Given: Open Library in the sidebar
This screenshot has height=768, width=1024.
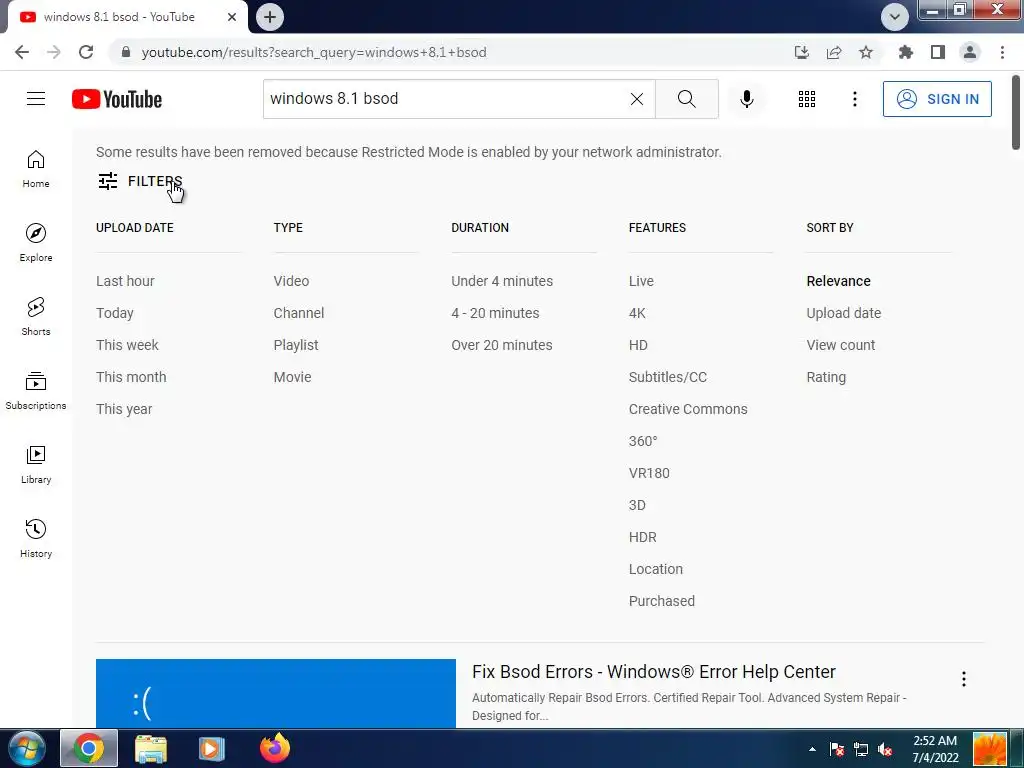Looking at the screenshot, I should pos(36,464).
